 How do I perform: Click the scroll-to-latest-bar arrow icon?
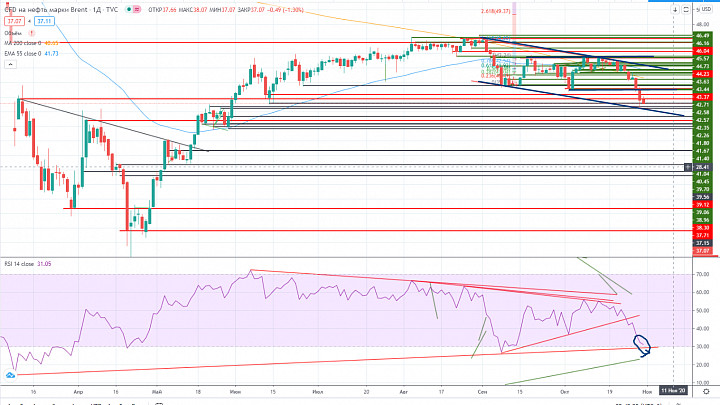(675, 9)
